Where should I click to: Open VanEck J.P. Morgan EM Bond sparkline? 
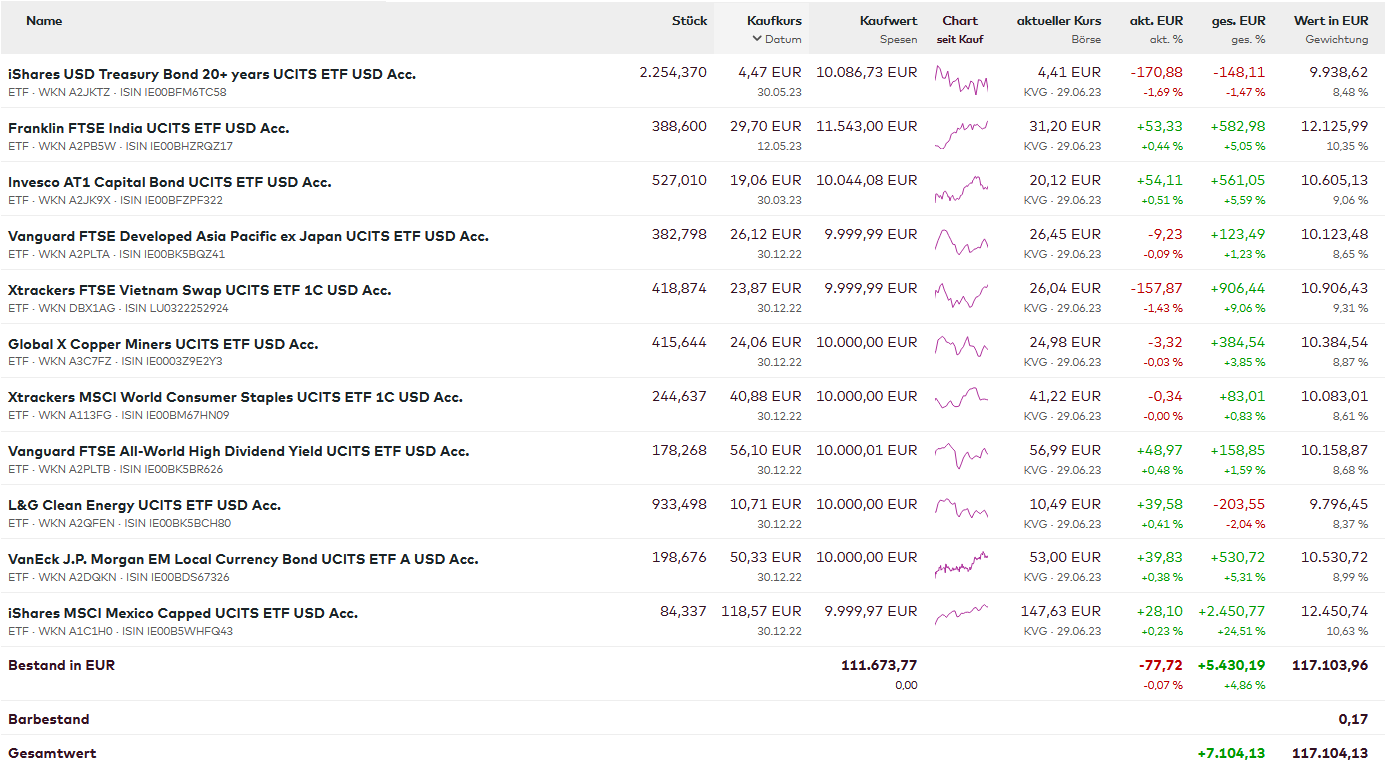click(961, 565)
